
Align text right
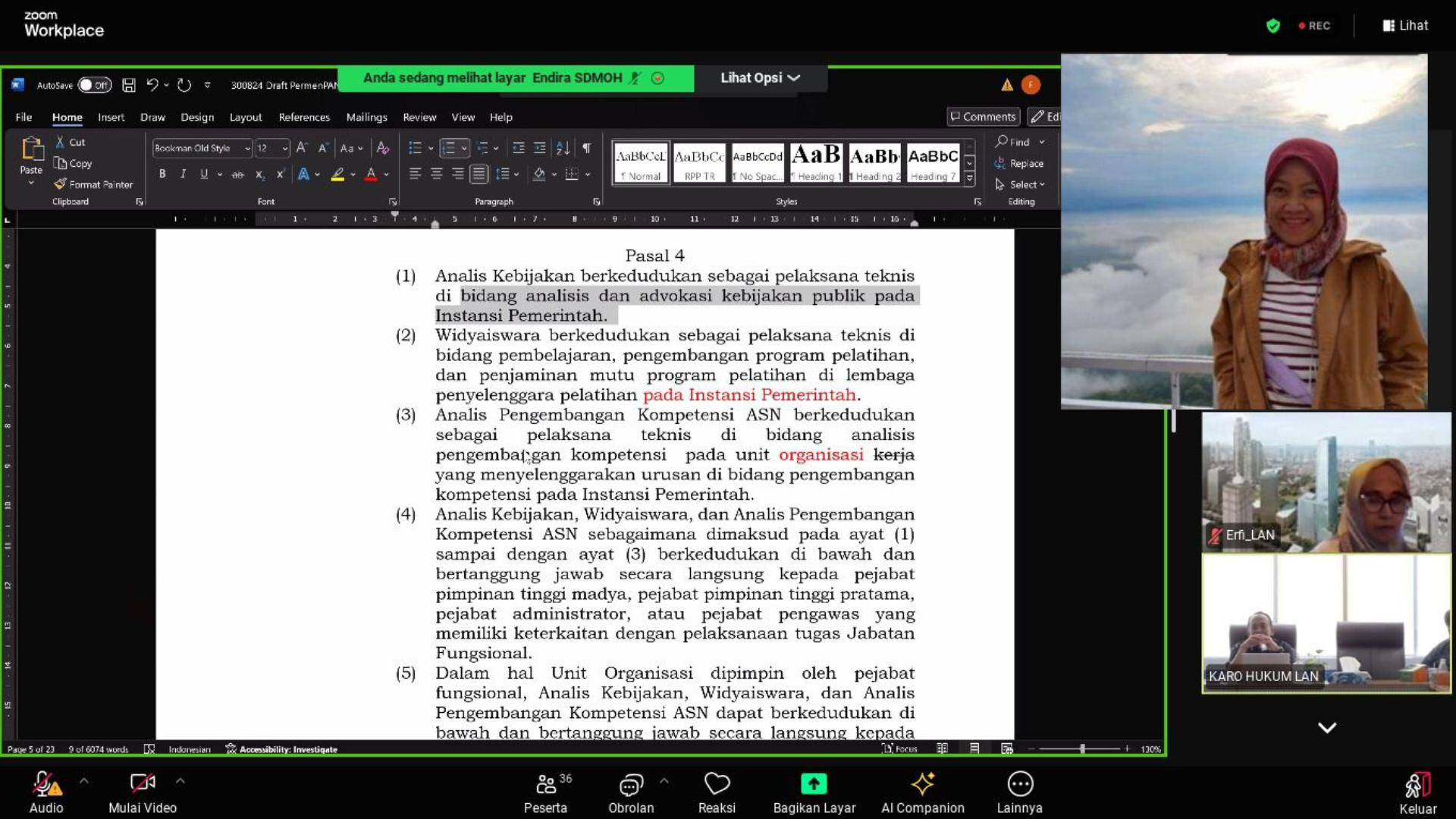click(x=457, y=174)
